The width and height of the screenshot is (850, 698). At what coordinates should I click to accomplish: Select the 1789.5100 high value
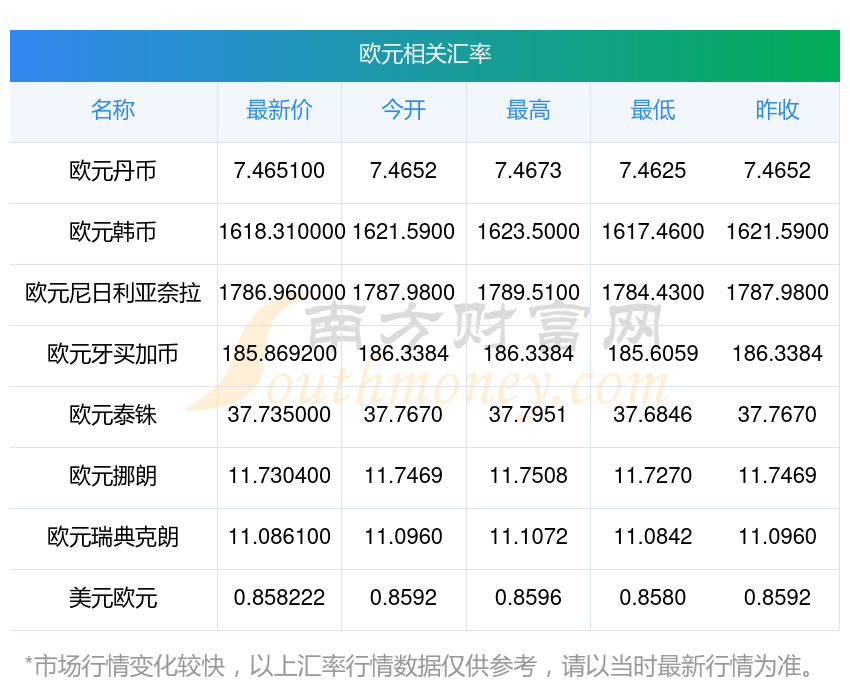[x=528, y=293]
